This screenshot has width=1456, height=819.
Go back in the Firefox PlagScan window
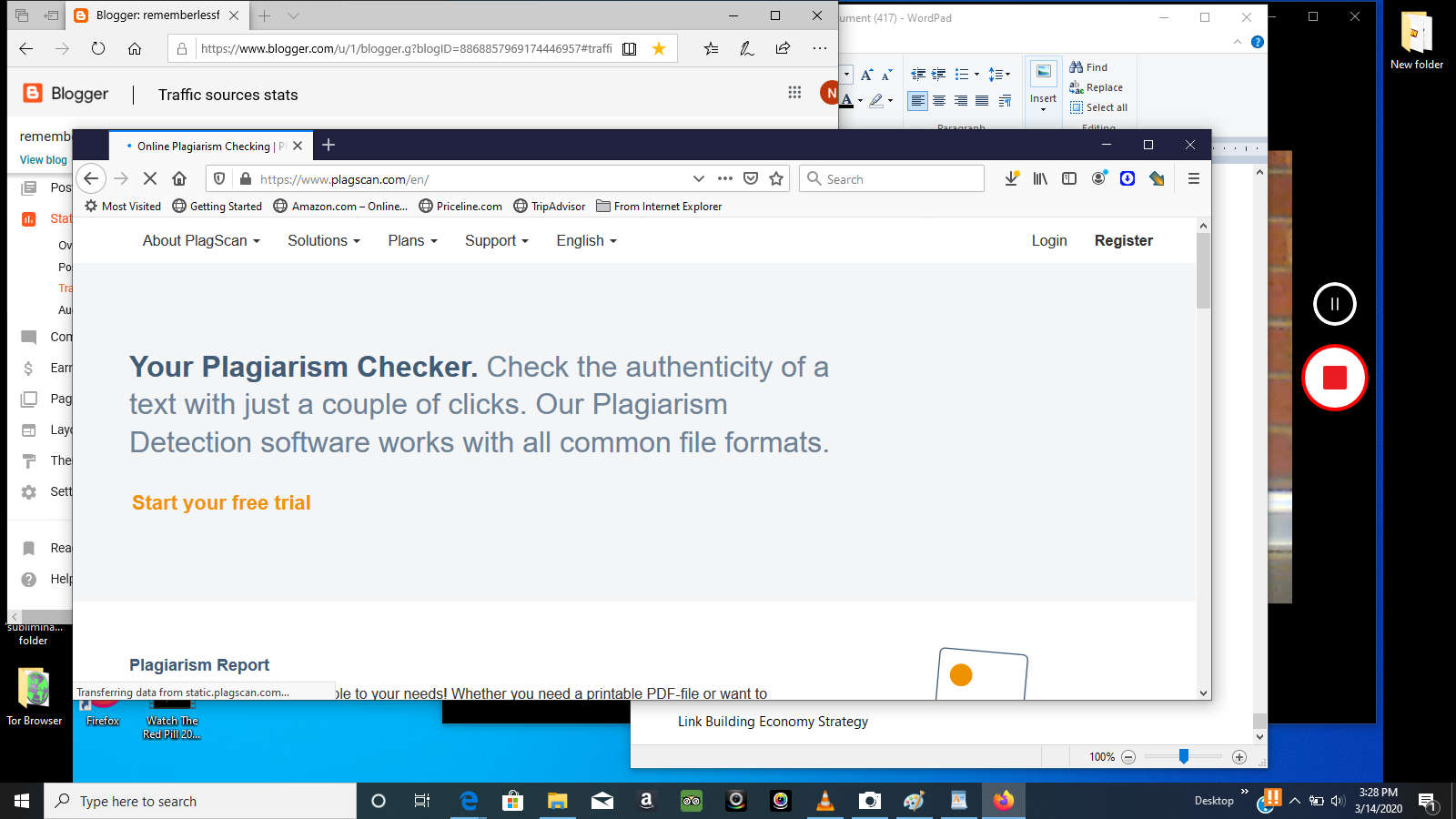(91, 178)
